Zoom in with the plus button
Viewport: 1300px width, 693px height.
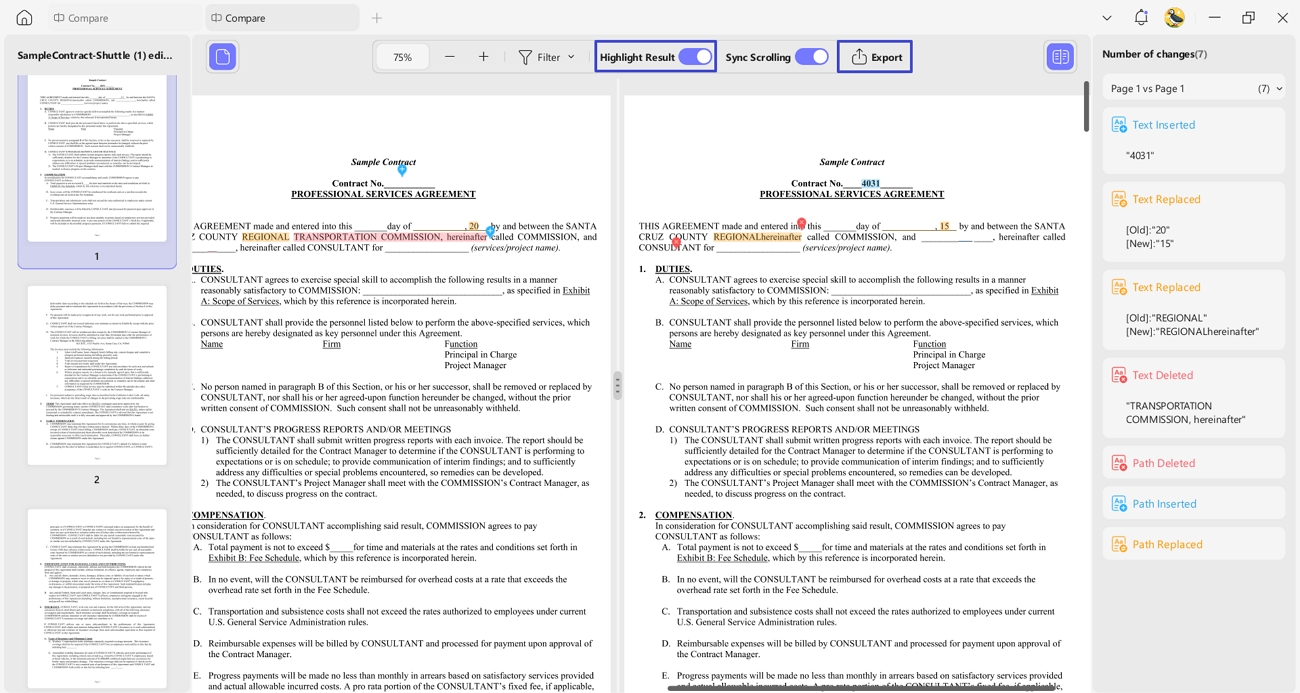click(x=484, y=57)
